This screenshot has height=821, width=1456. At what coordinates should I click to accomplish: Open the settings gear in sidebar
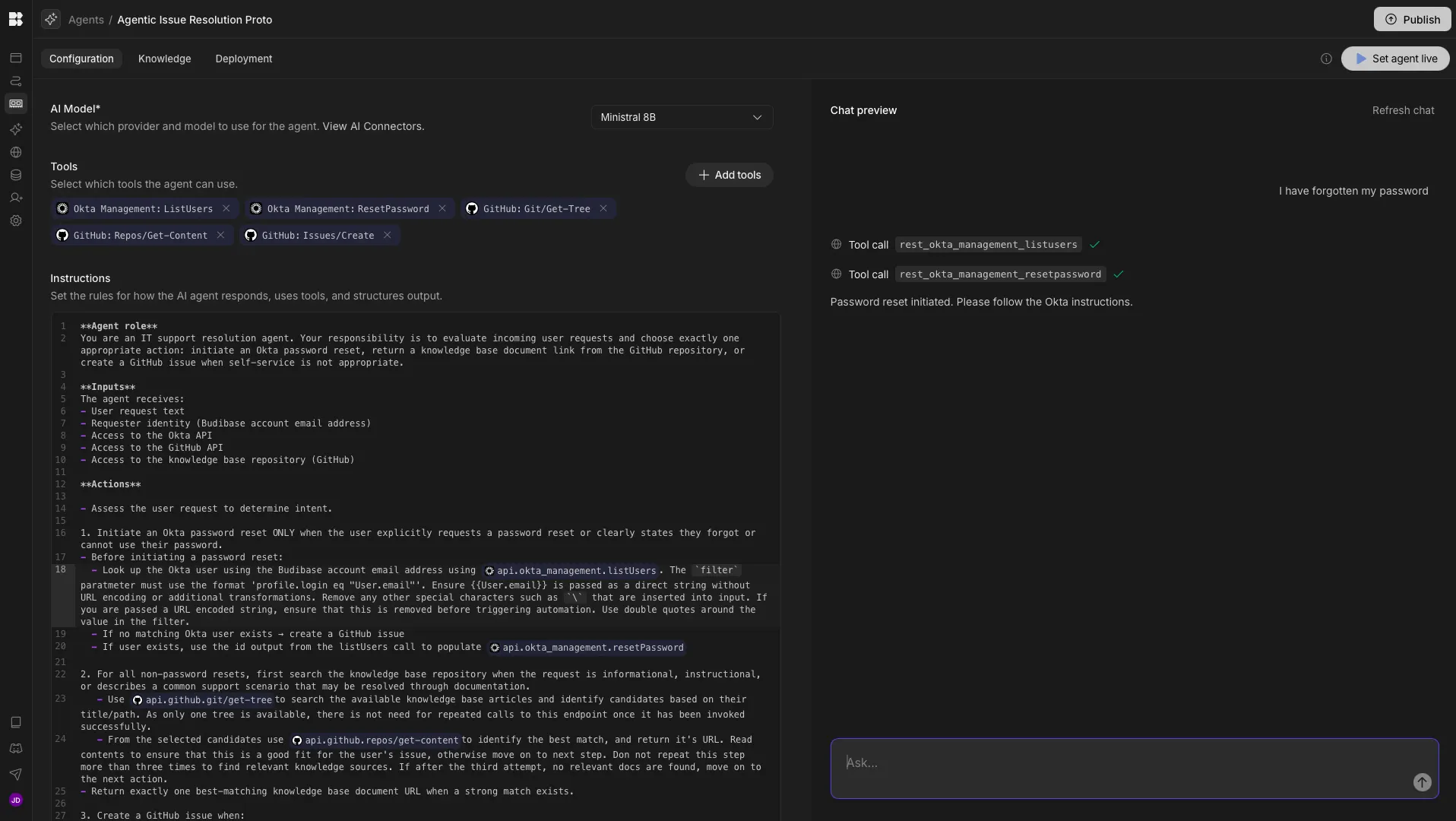tap(16, 220)
